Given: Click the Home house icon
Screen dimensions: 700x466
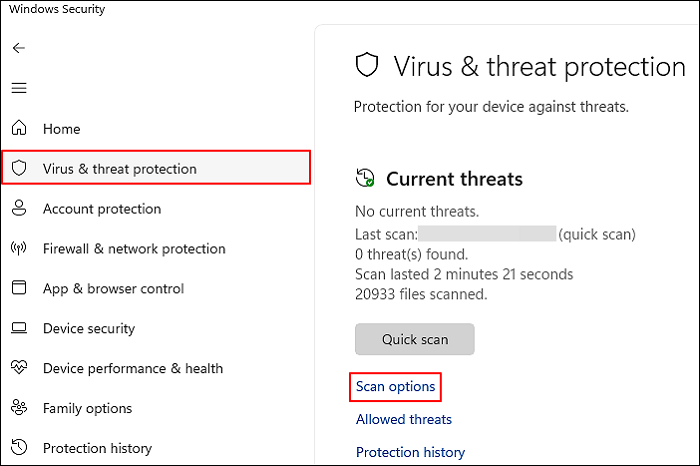Looking at the screenshot, I should coord(19,129).
